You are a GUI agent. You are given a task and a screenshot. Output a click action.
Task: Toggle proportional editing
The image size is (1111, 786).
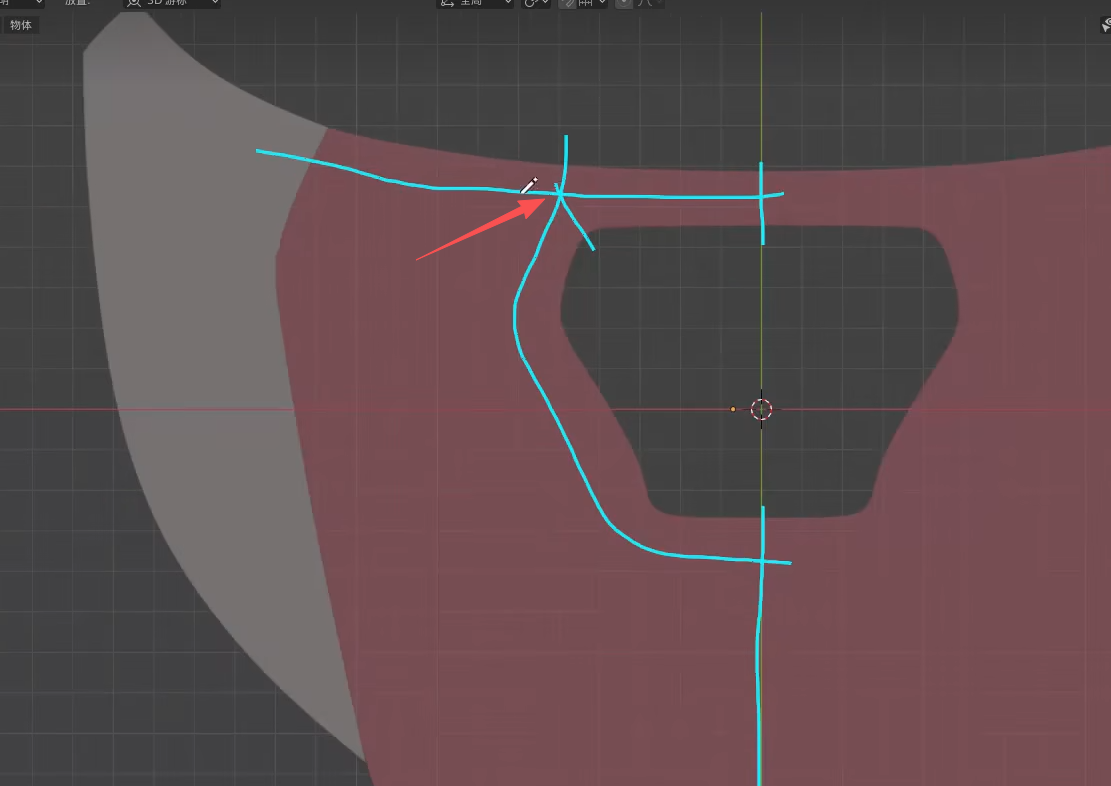click(624, 3)
